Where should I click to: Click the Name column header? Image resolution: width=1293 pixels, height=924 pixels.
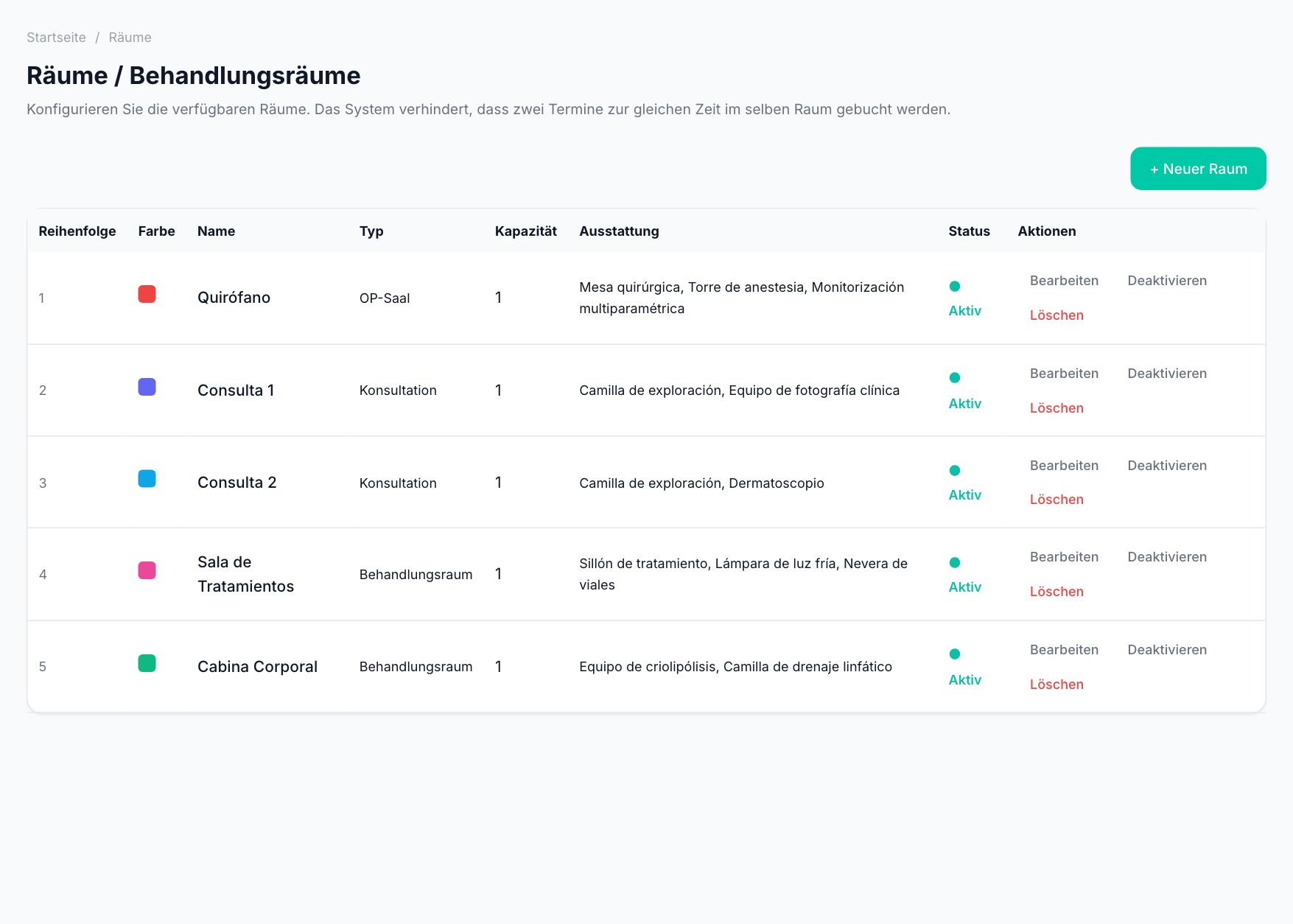(216, 231)
